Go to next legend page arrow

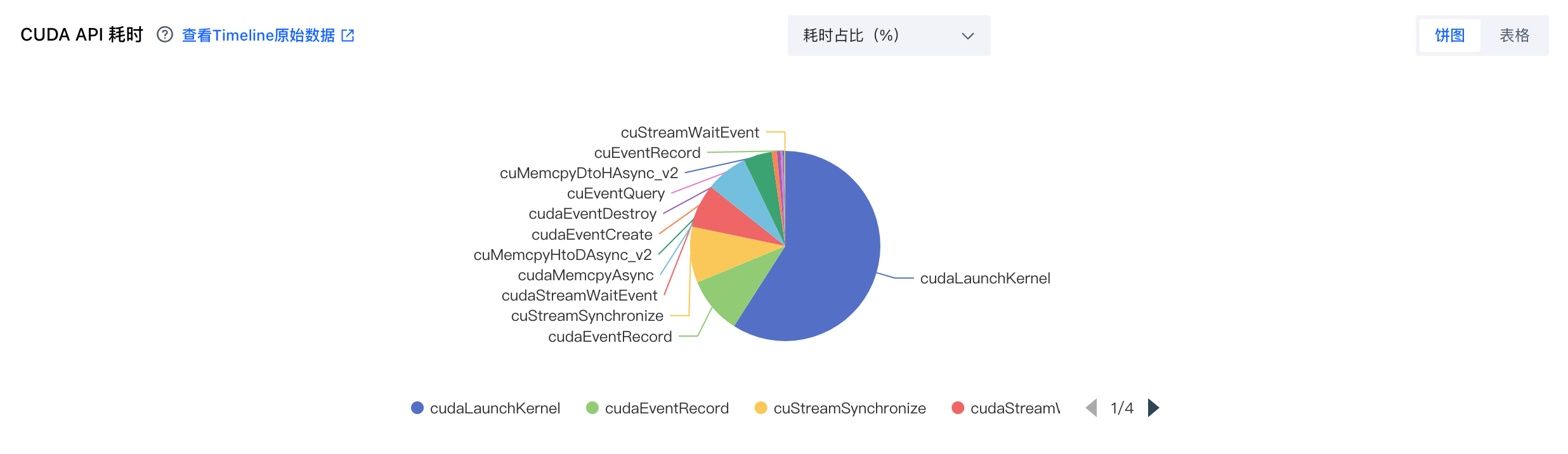click(1153, 408)
